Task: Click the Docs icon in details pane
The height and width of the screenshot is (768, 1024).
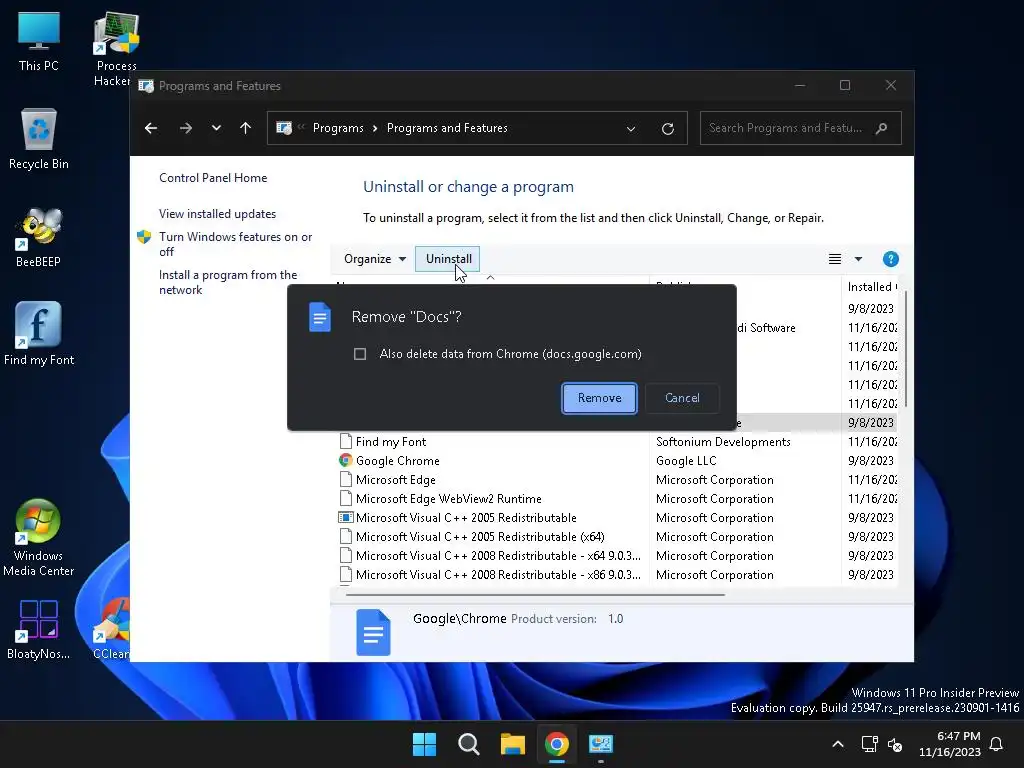Action: [x=373, y=632]
